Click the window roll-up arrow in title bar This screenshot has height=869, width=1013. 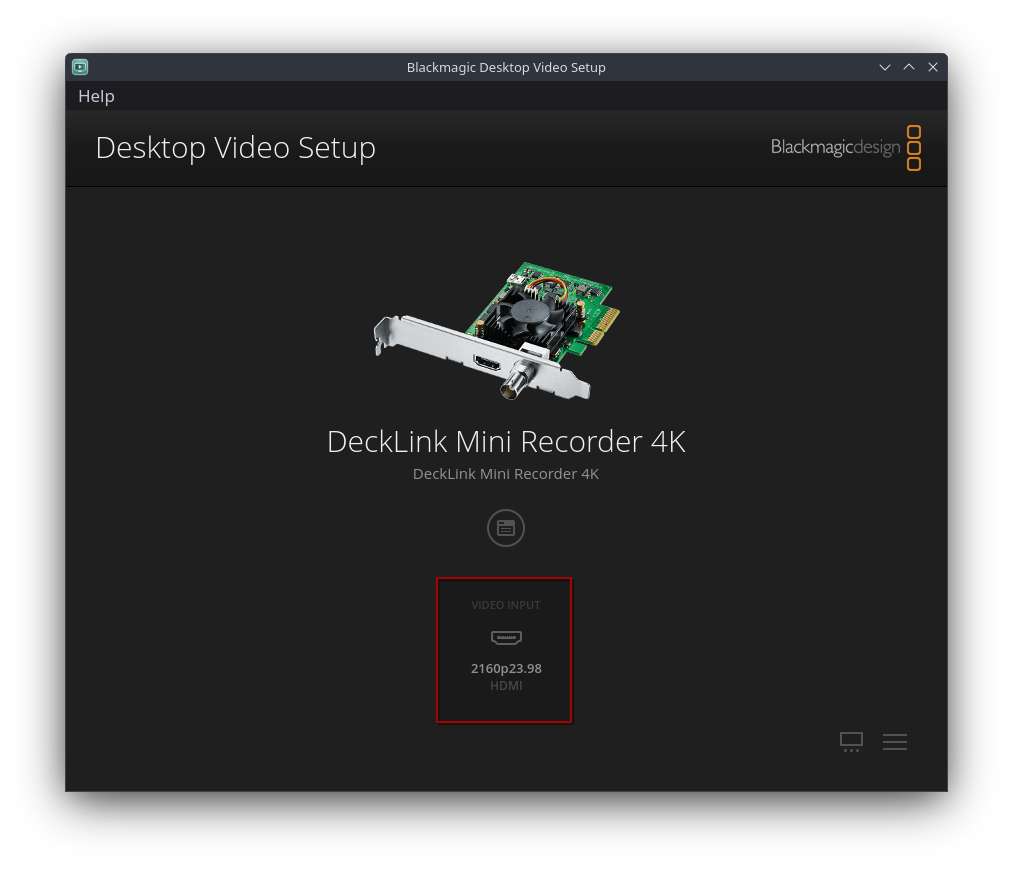coord(908,67)
